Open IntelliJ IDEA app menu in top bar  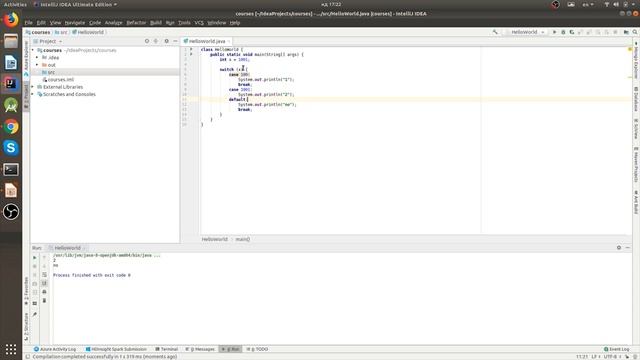pos(75,4)
